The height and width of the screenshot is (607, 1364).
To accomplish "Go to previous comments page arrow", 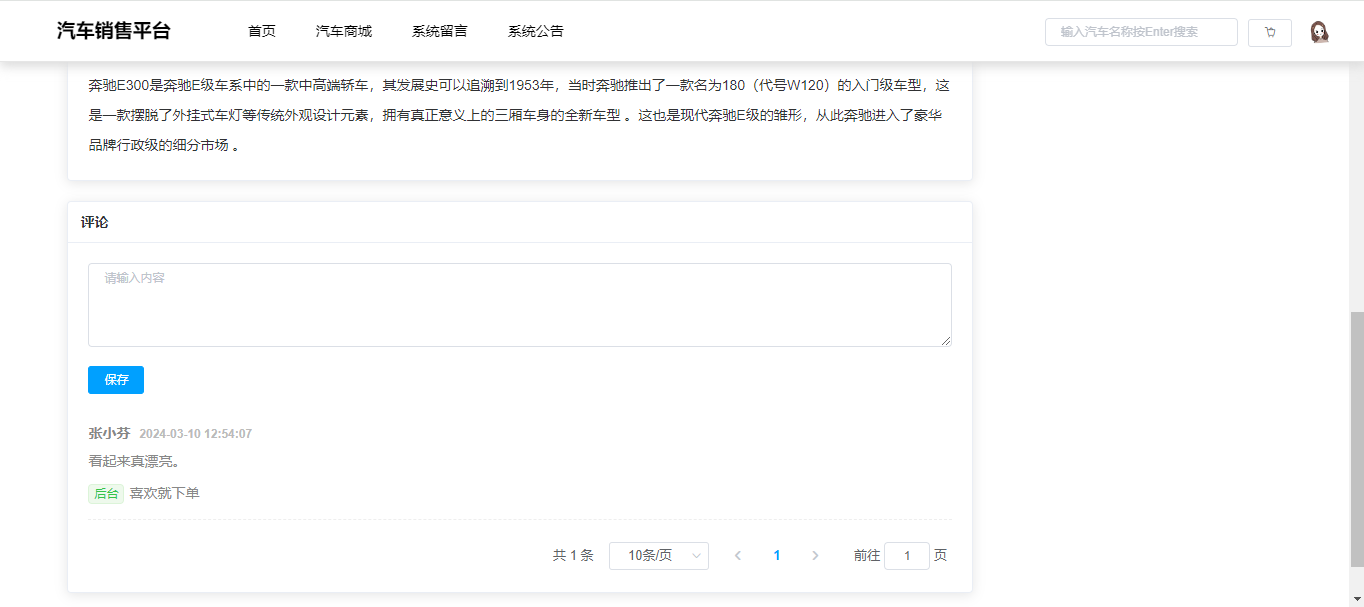I will [x=738, y=556].
